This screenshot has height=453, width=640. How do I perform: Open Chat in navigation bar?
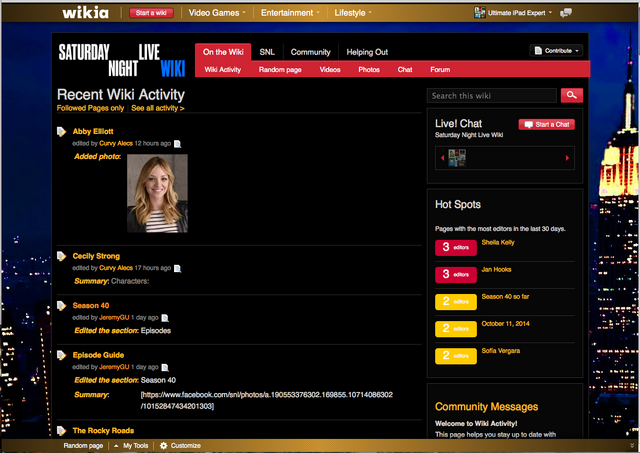pyautogui.click(x=405, y=69)
